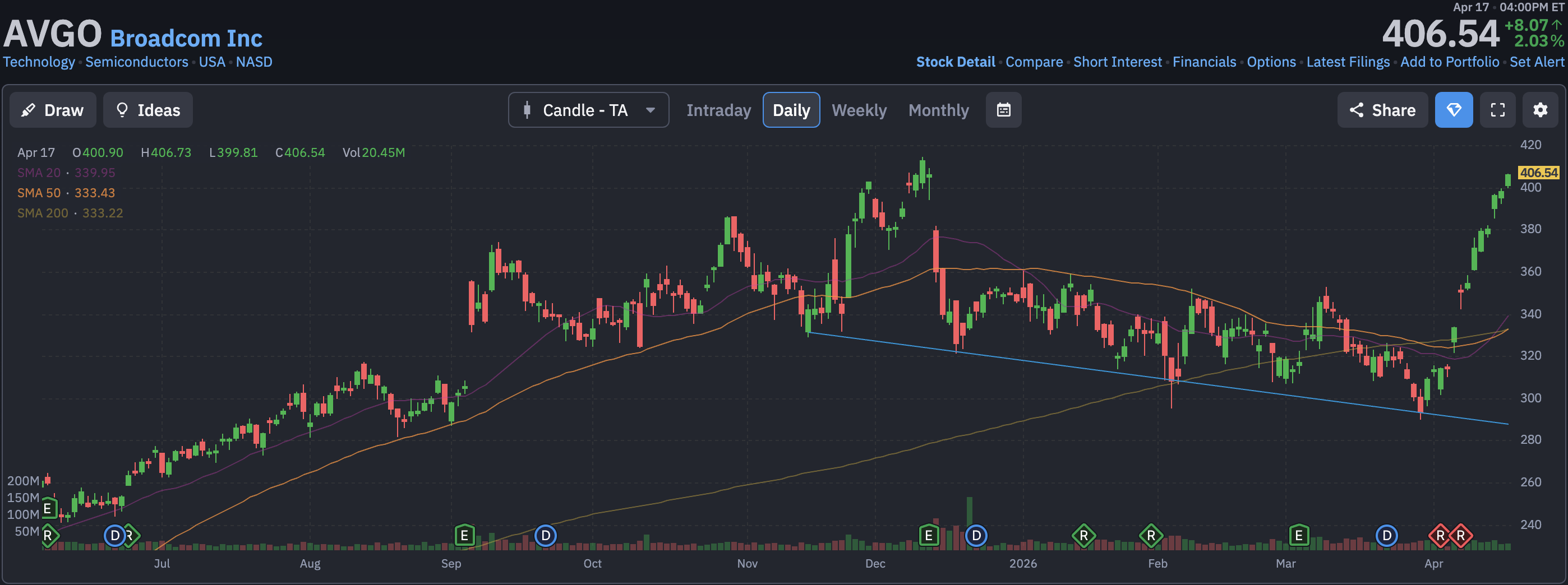Open the Draw tools
Image resolution: width=1568 pixels, height=585 pixels.
(x=52, y=110)
